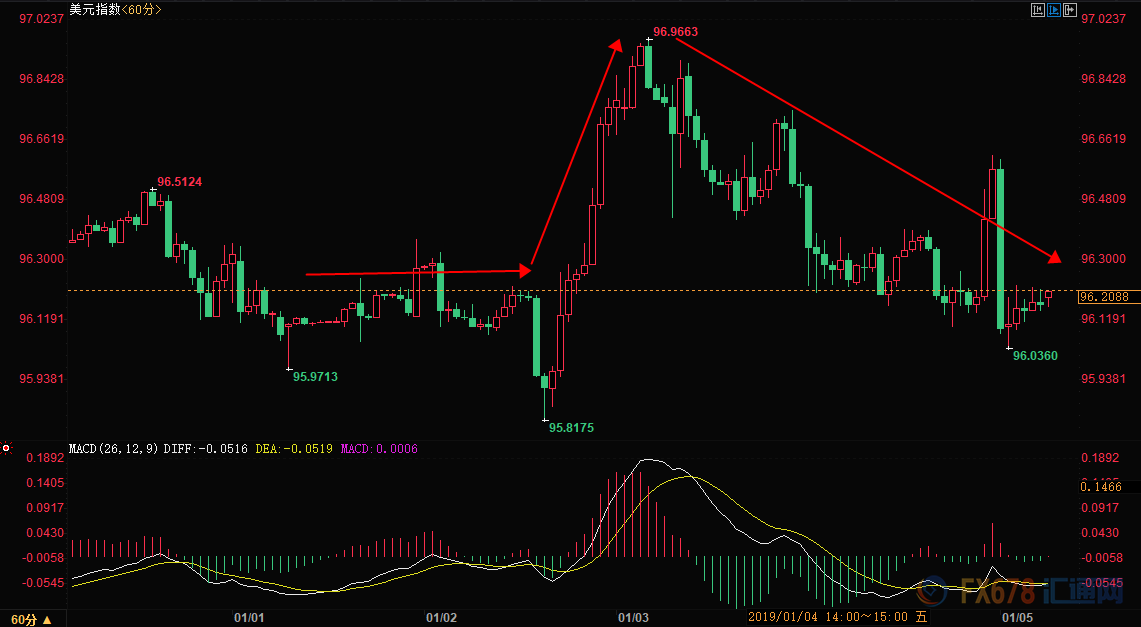Click -0.0545 on the left MACD axis

point(44,583)
